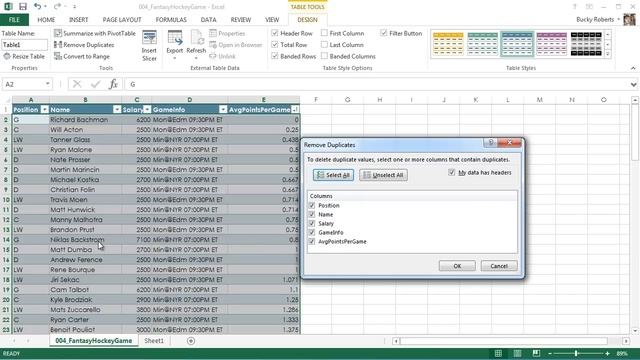Screen dimensions: 640x360
Task: Open the FILE tab
Action: click(x=14, y=20)
